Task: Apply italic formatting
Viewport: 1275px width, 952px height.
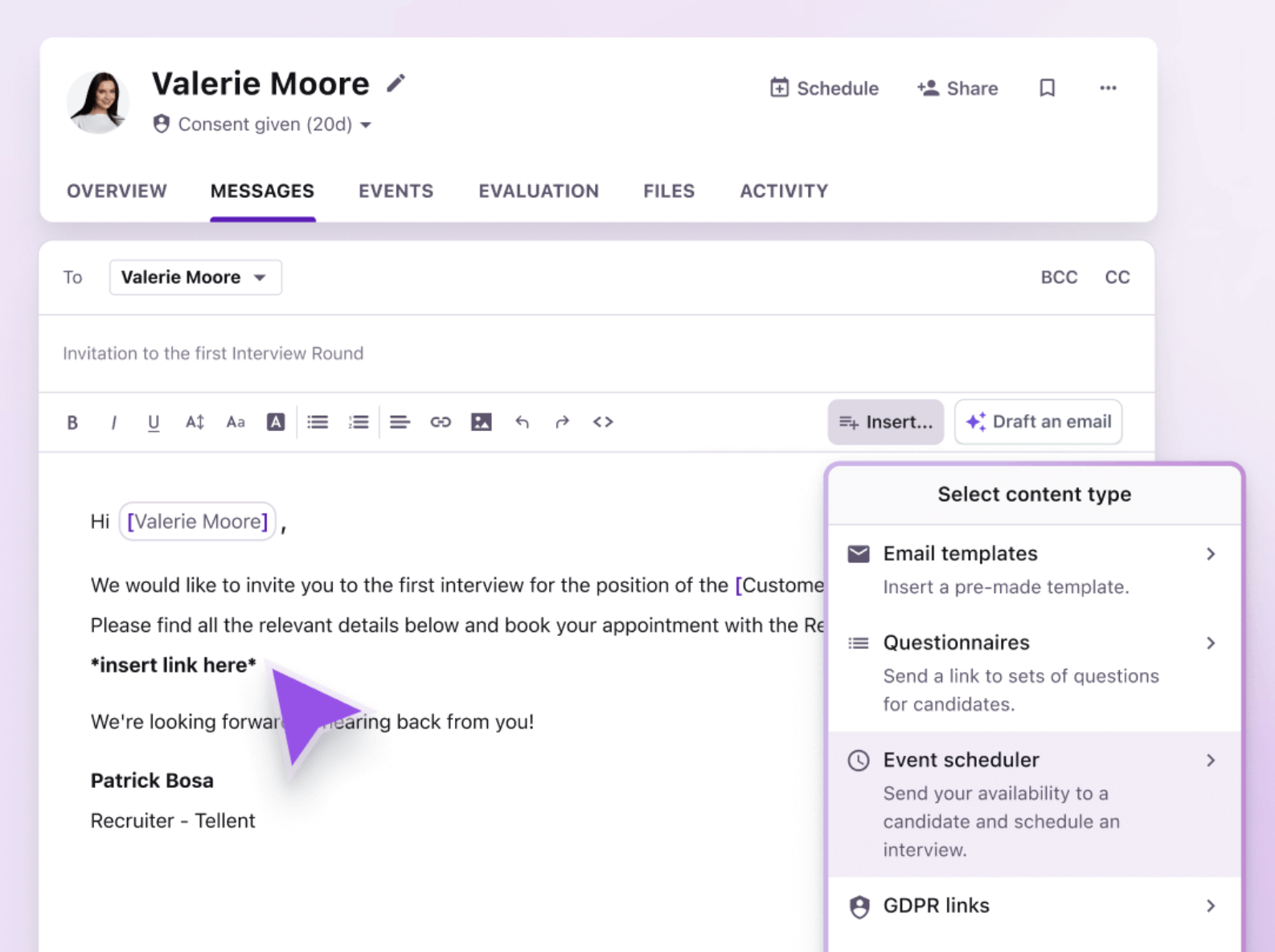Action: pos(113,422)
